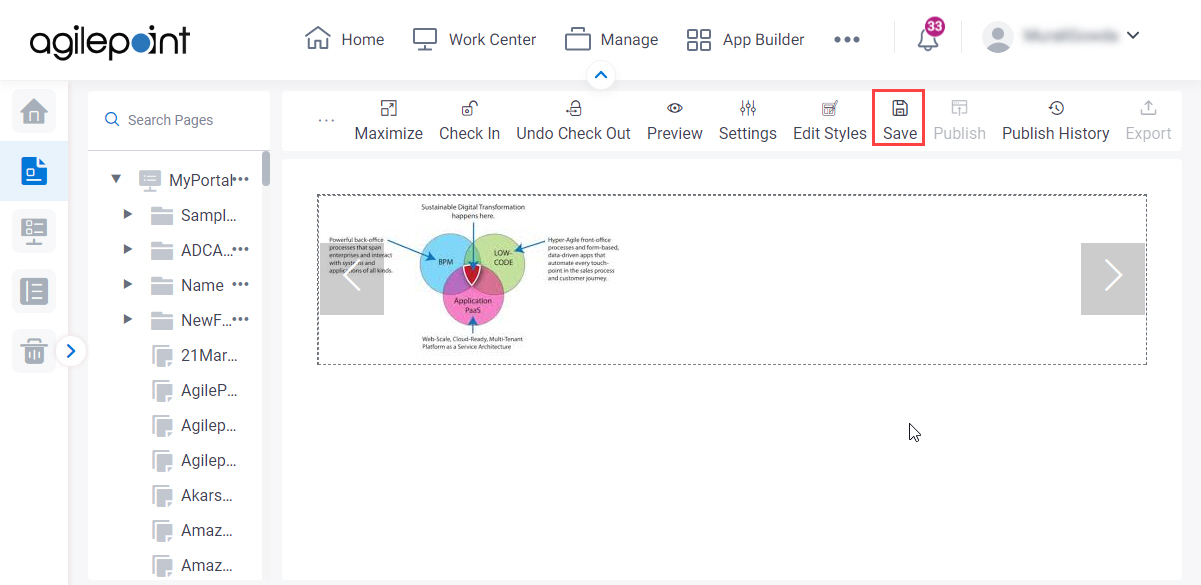
Task: Open options ellipsis for NewF... folder
Action: point(241,319)
